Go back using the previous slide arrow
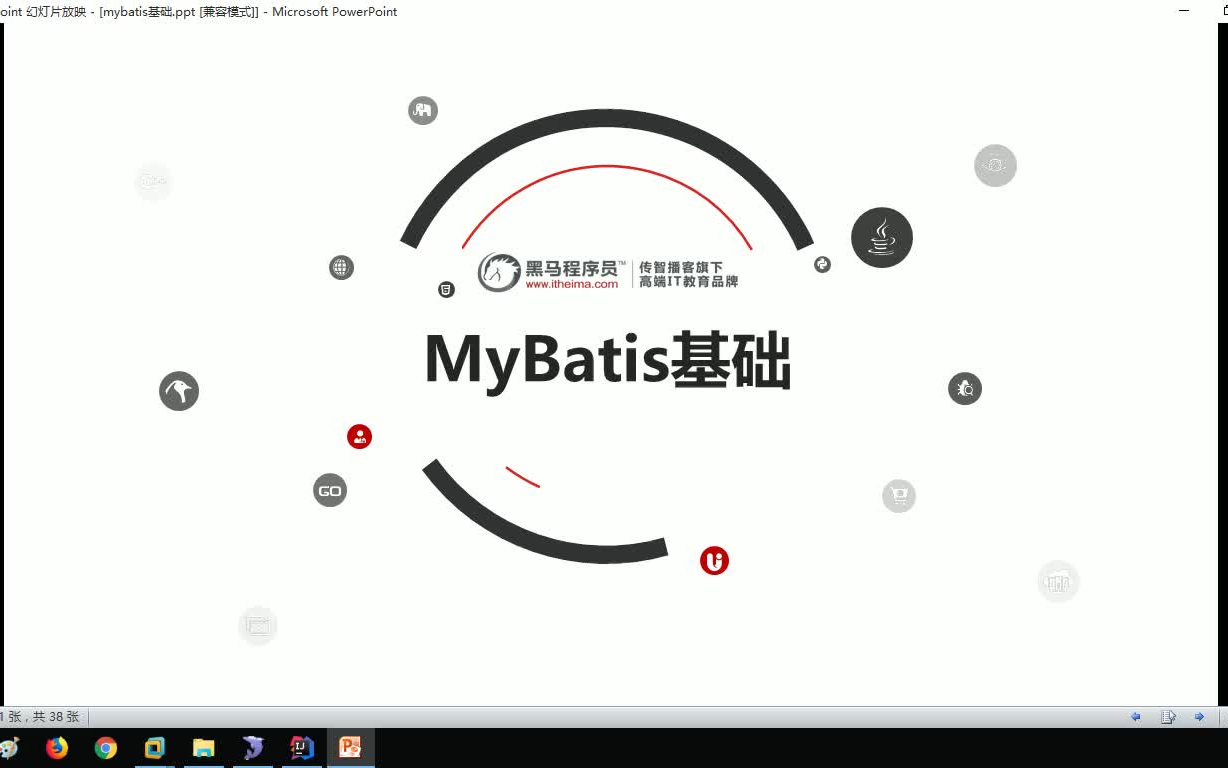The height and width of the screenshot is (768, 1228). 1137,716
